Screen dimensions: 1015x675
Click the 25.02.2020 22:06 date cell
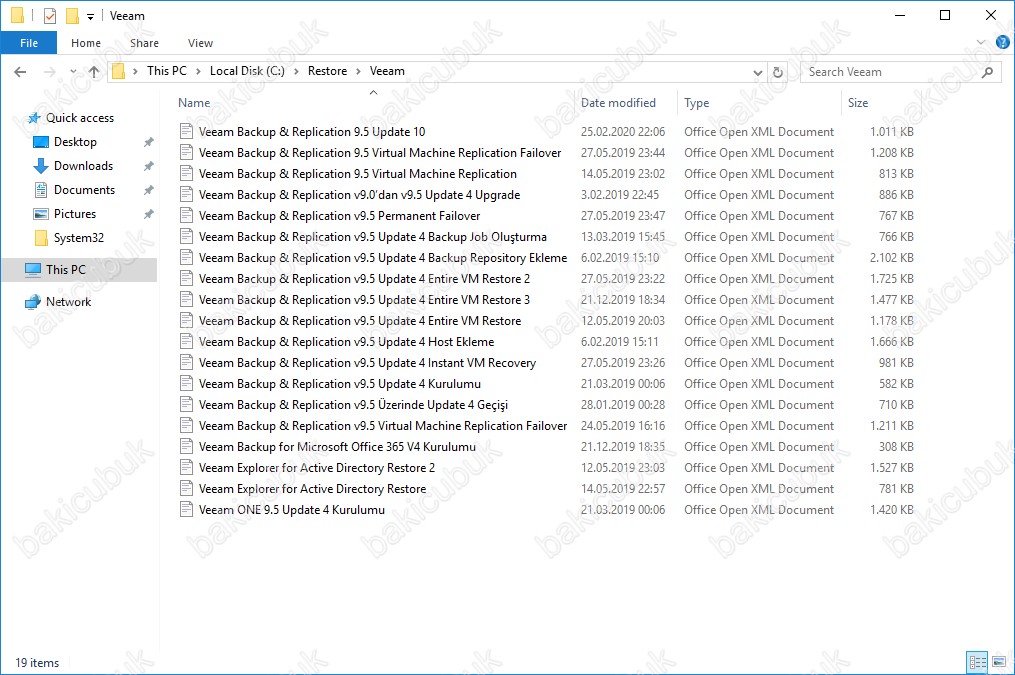[623, 131]
